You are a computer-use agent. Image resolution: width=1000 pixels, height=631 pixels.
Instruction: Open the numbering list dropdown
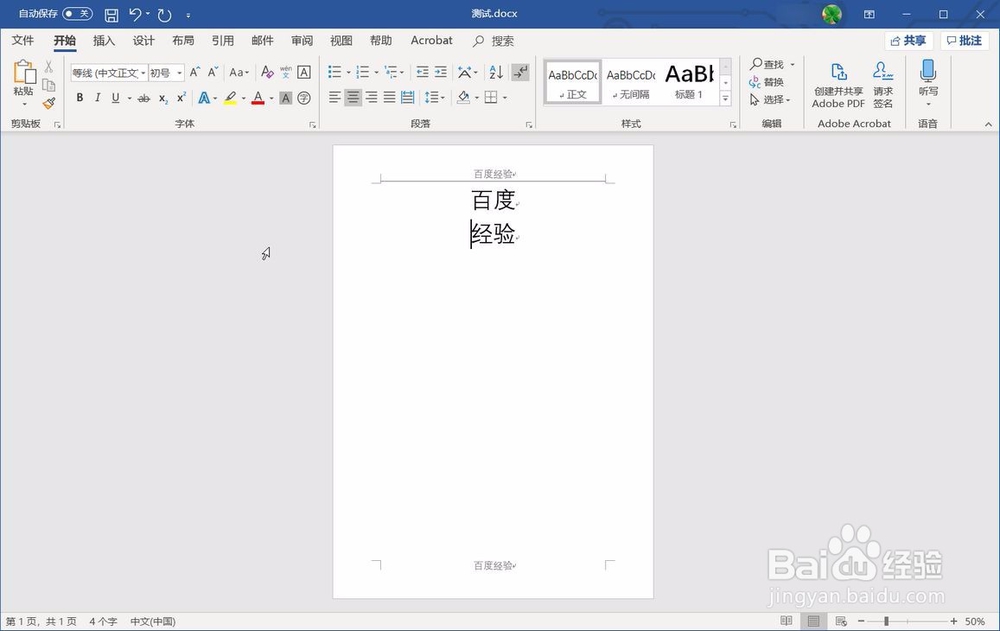click(x=376, y=73)
